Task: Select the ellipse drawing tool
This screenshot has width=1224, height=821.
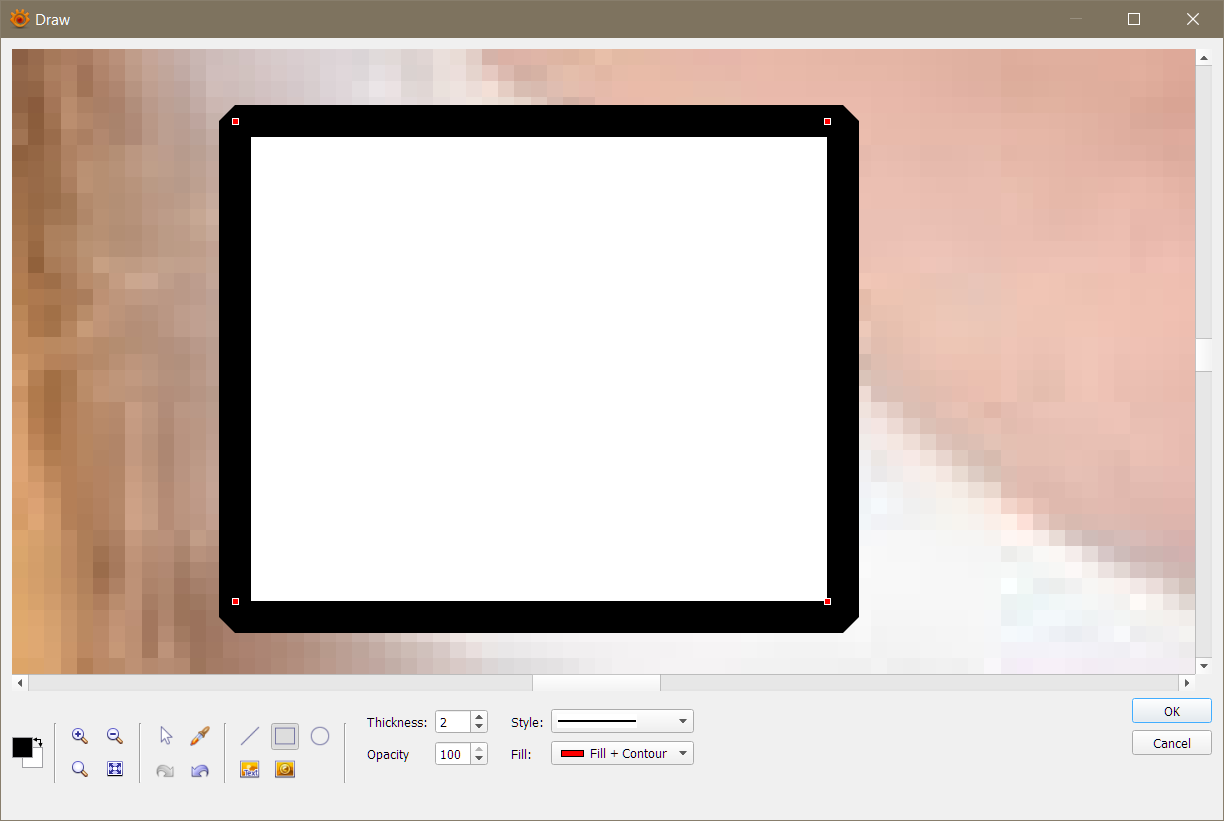Action: pos(320,736)
